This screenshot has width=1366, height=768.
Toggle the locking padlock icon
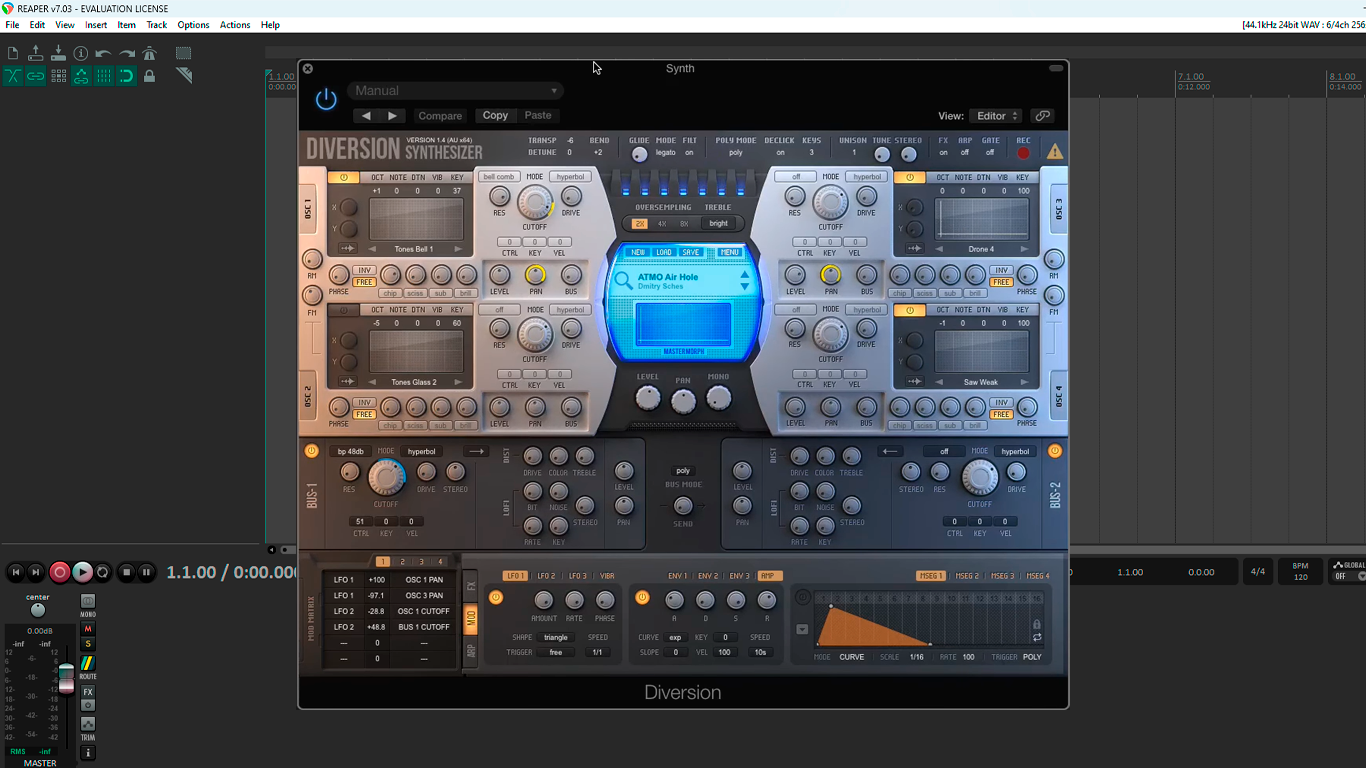coord(150,76)
